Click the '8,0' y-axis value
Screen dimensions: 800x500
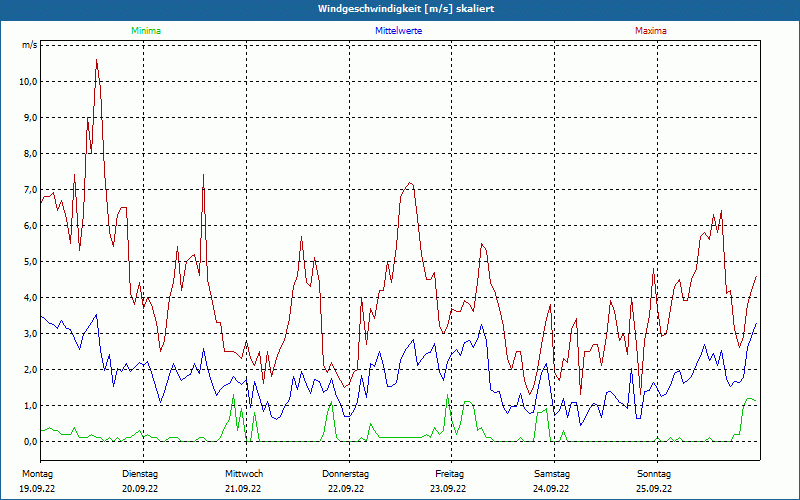(x=30, y=154)
